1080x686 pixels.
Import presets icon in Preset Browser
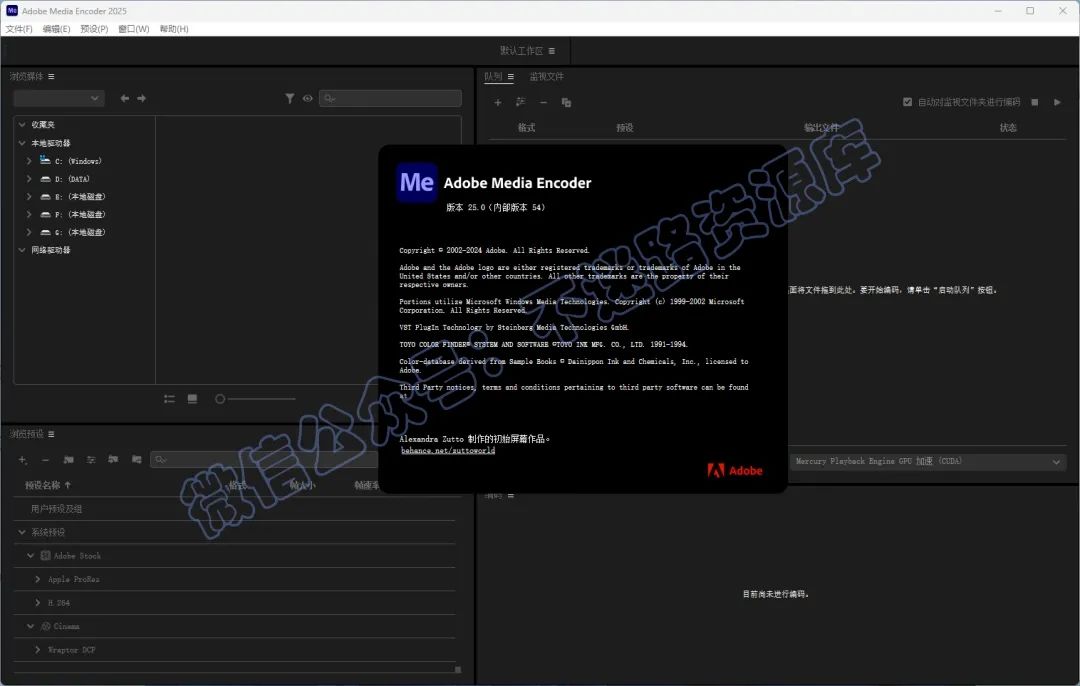click(x=113, y=459)
